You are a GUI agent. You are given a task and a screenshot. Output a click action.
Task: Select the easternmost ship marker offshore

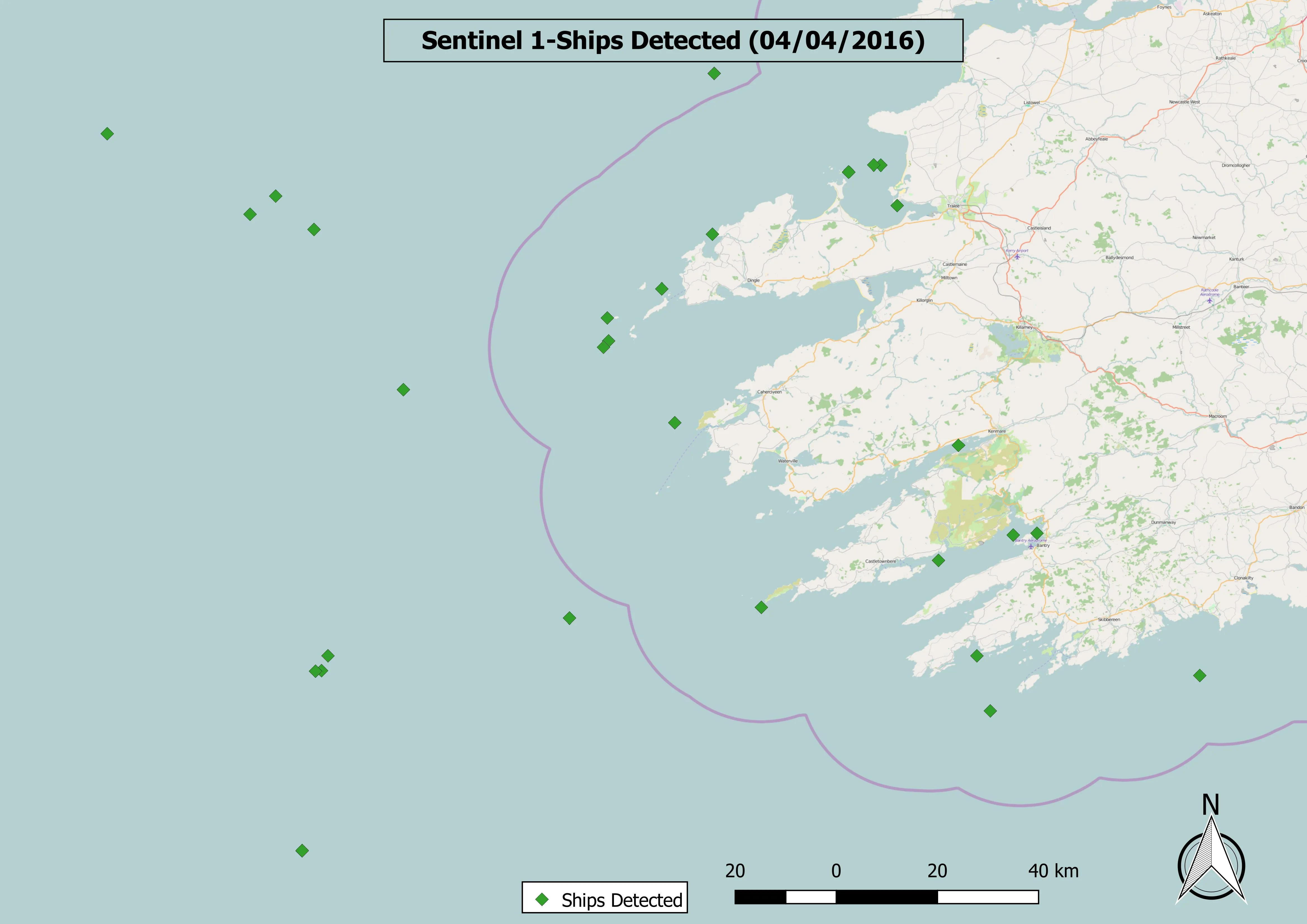click(x=1199, y=676)
